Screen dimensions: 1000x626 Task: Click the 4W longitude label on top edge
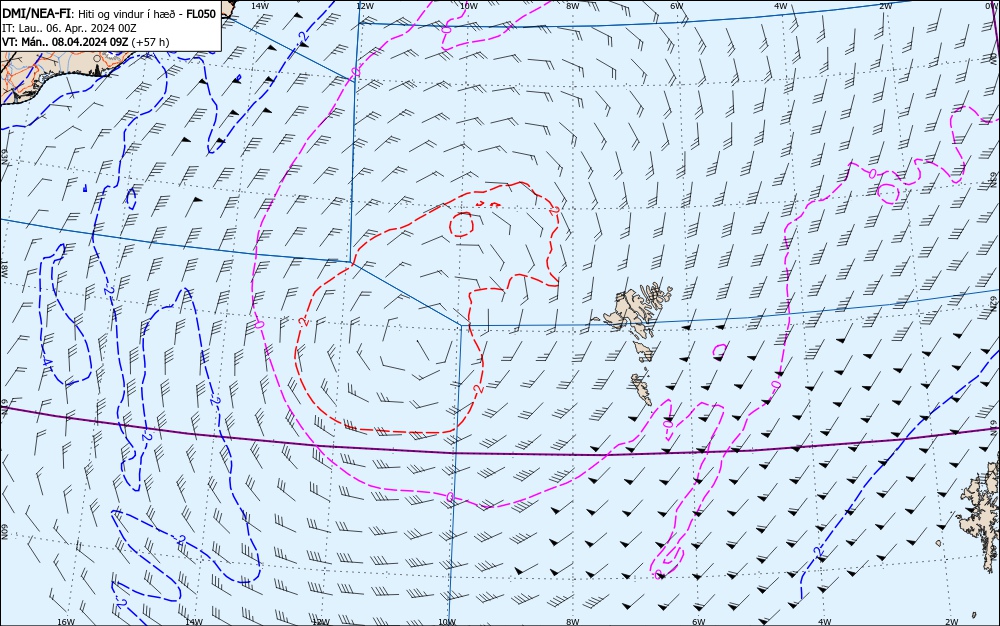click(x=781, y=6)
